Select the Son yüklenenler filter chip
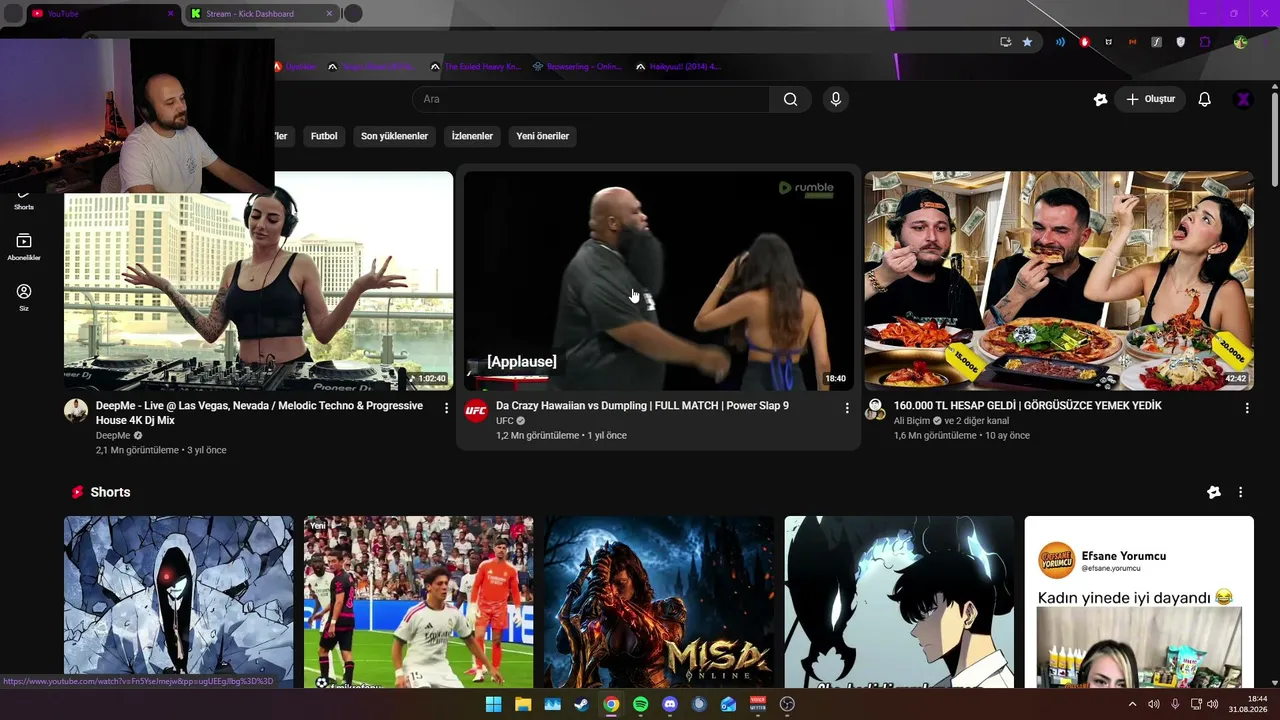The image size is (1280, 720). click(x=394, y=136)
